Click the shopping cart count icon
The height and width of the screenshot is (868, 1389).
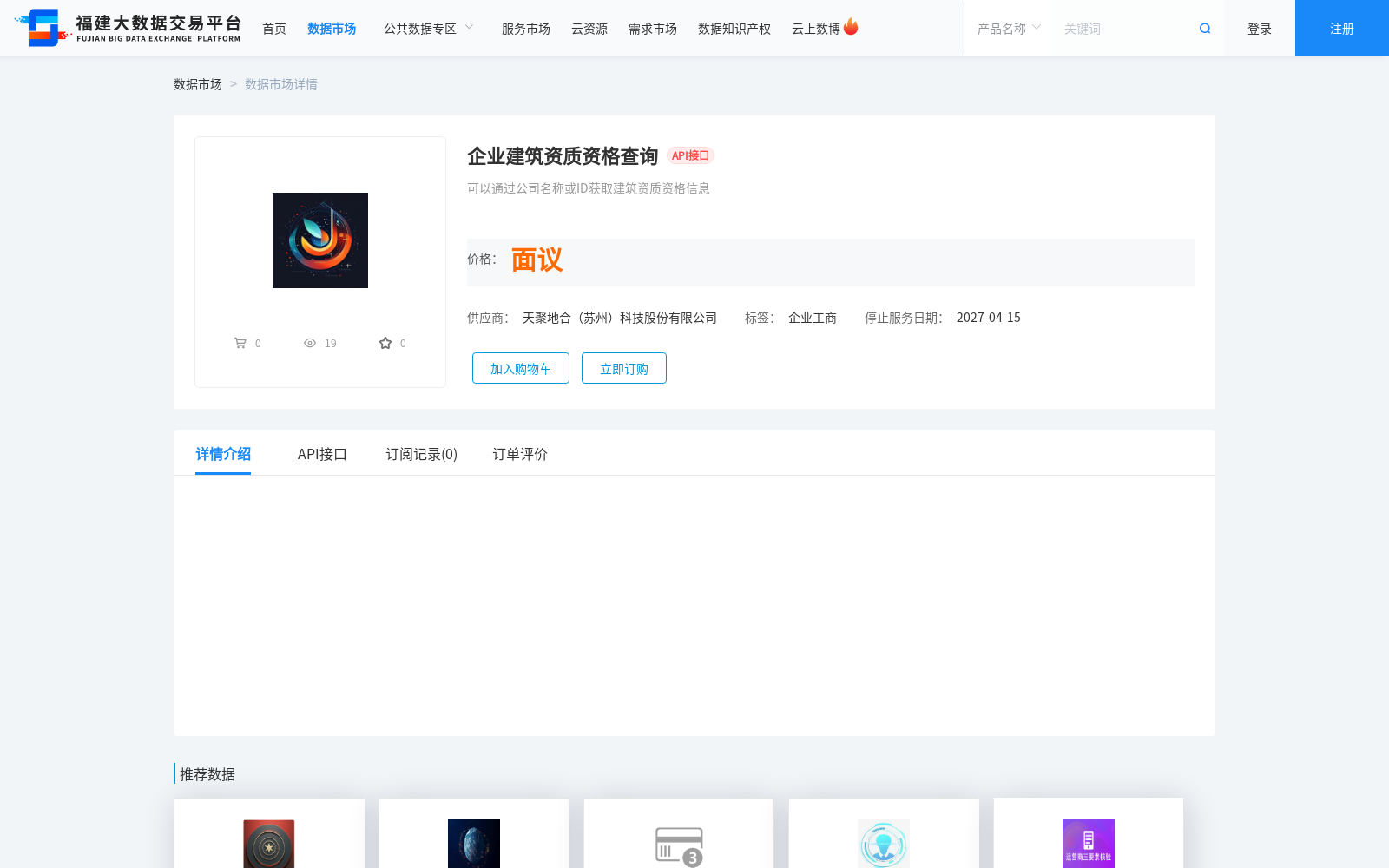point(240,343)
